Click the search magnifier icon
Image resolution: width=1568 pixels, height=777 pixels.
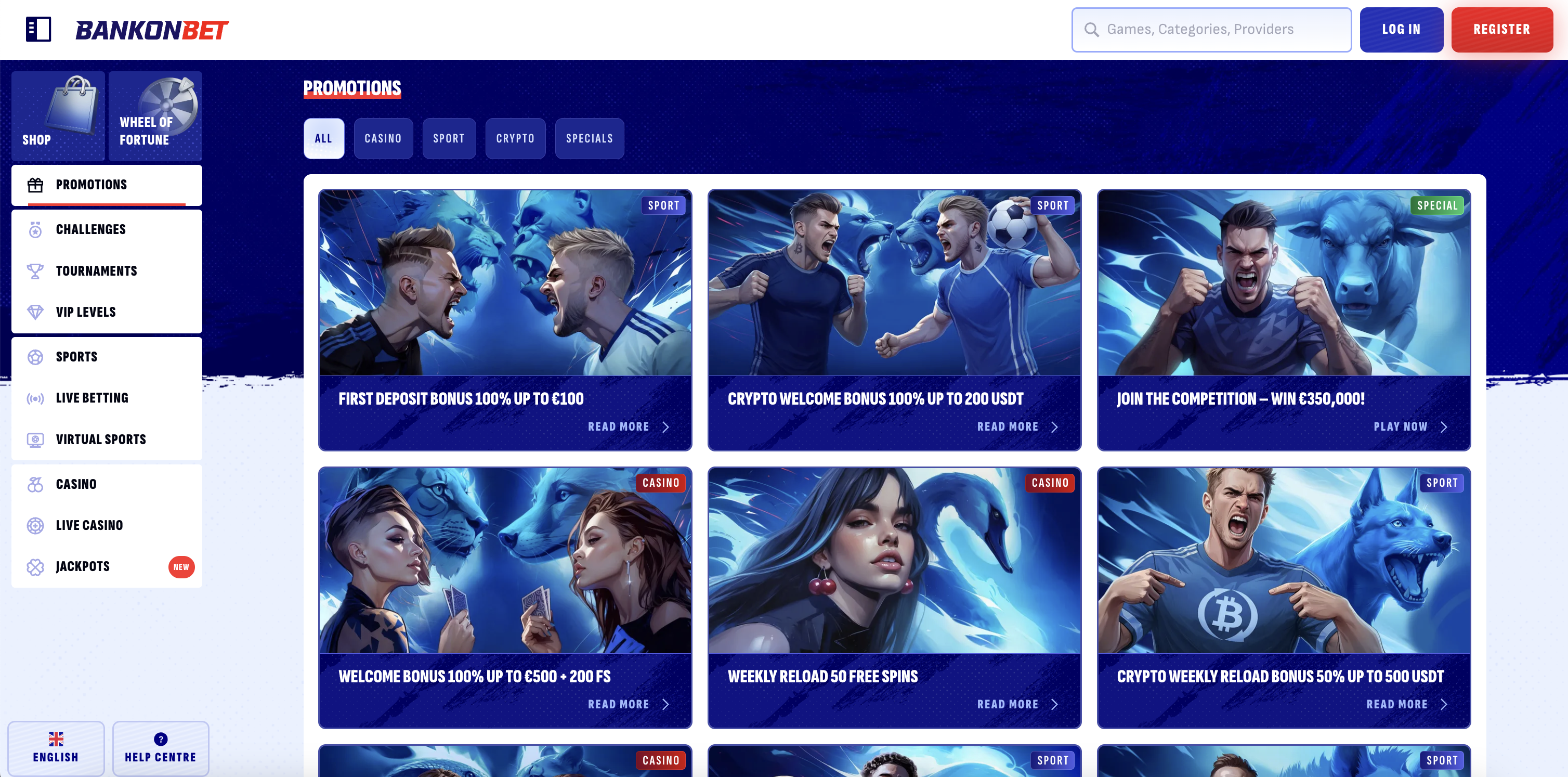(1091, 30)
